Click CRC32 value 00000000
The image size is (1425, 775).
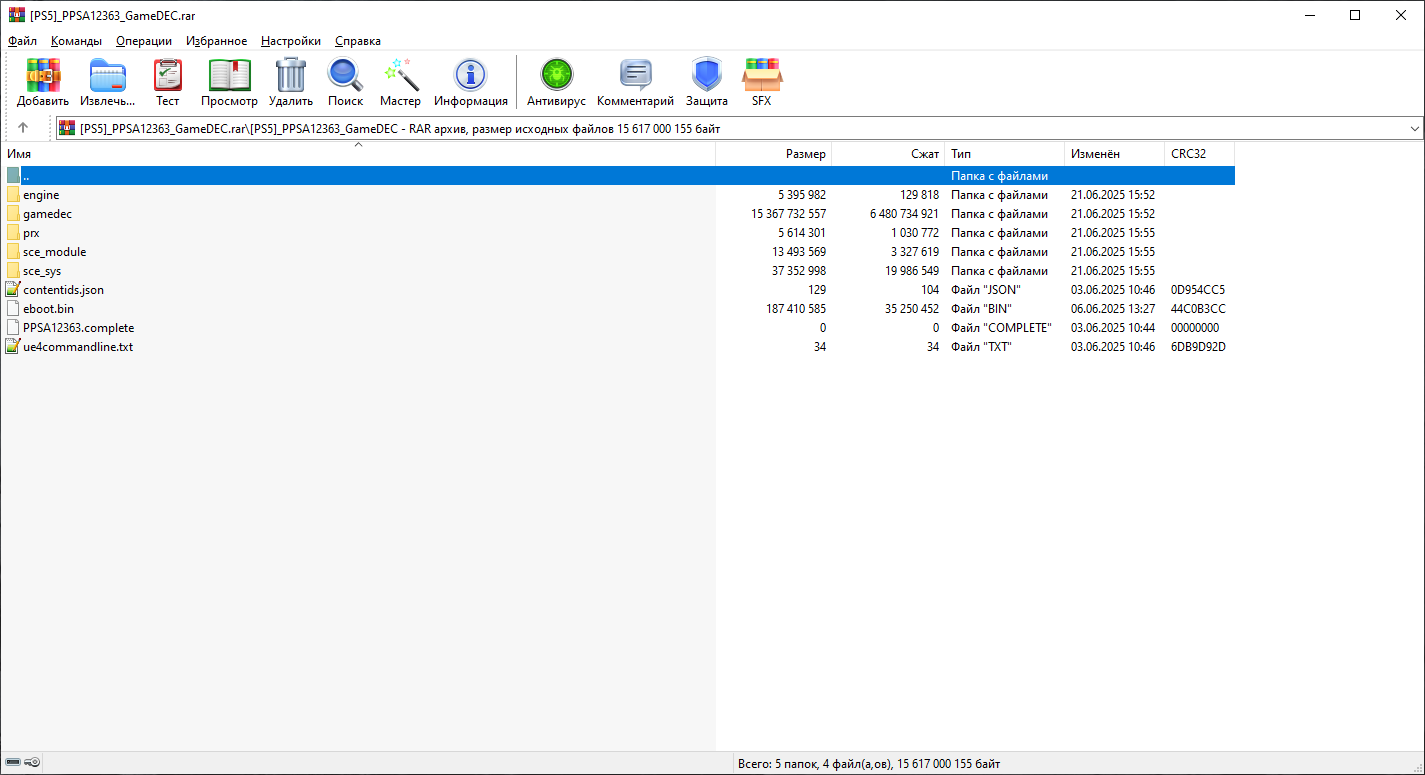[1195, 328]
